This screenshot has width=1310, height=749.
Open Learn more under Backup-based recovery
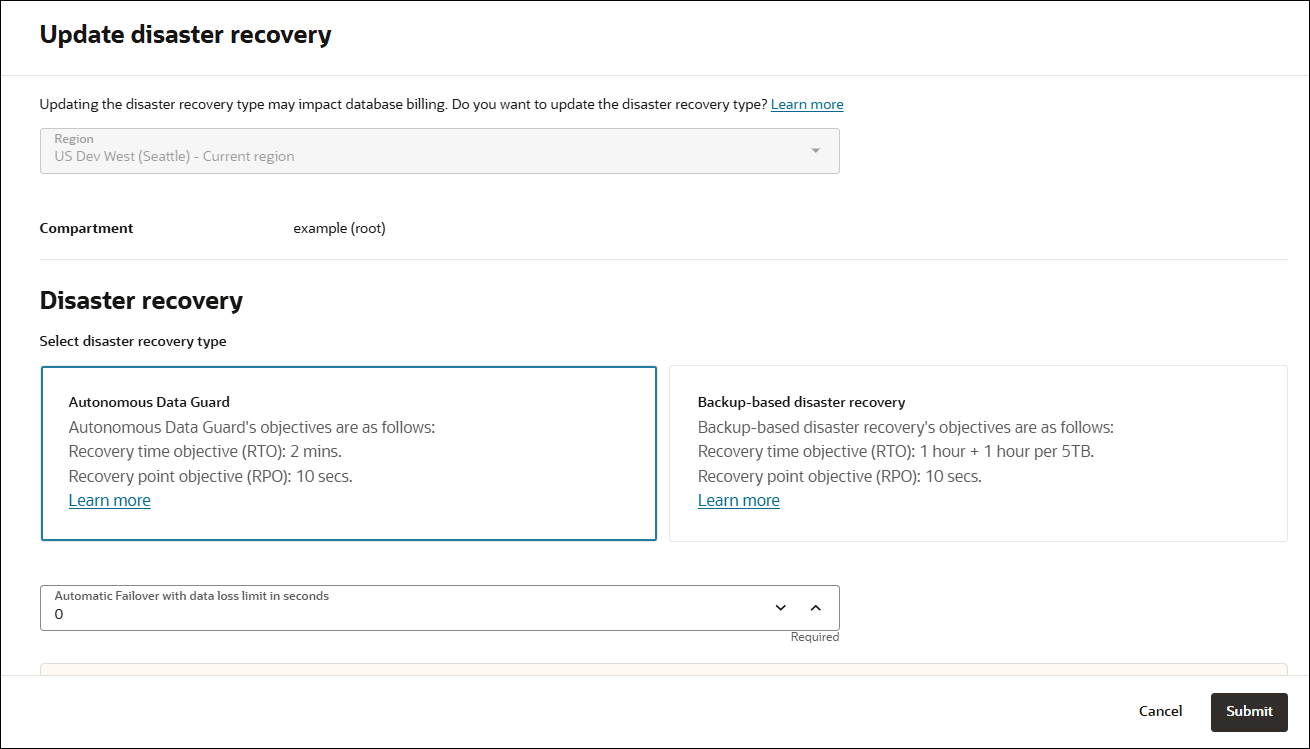(738, 500)
